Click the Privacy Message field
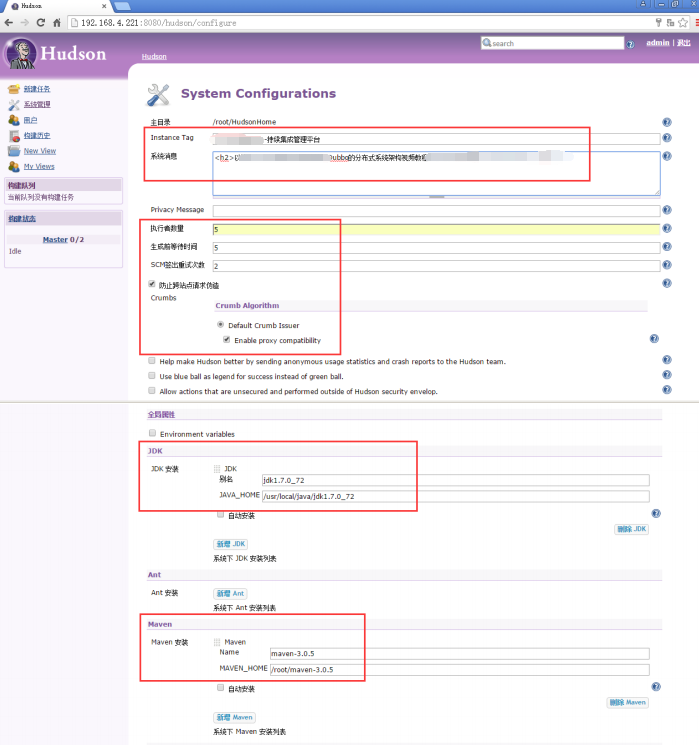The height and width of the screenshot is (746, 699). [x=436, y=210]
